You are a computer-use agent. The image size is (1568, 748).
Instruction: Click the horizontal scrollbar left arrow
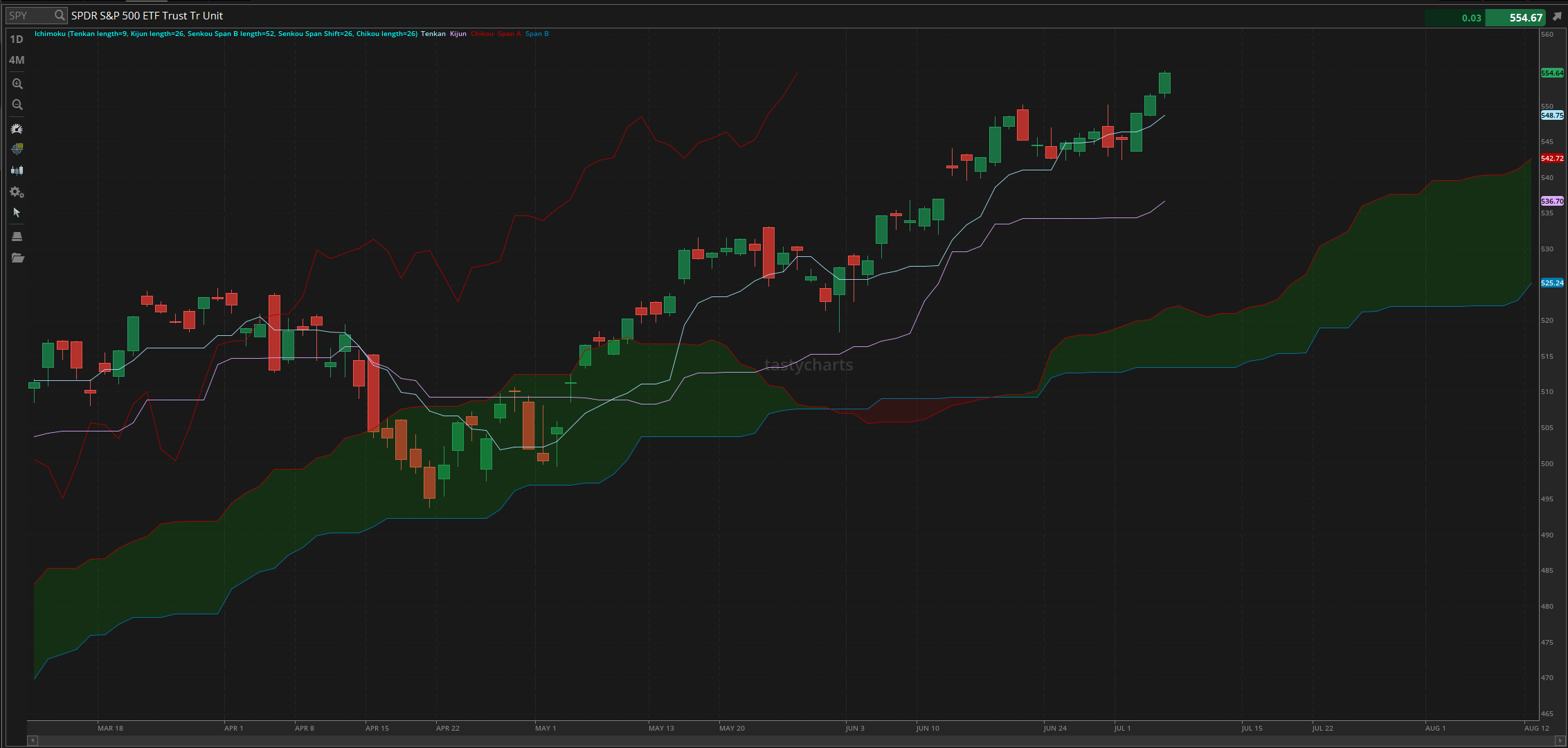tap(32, 740)
